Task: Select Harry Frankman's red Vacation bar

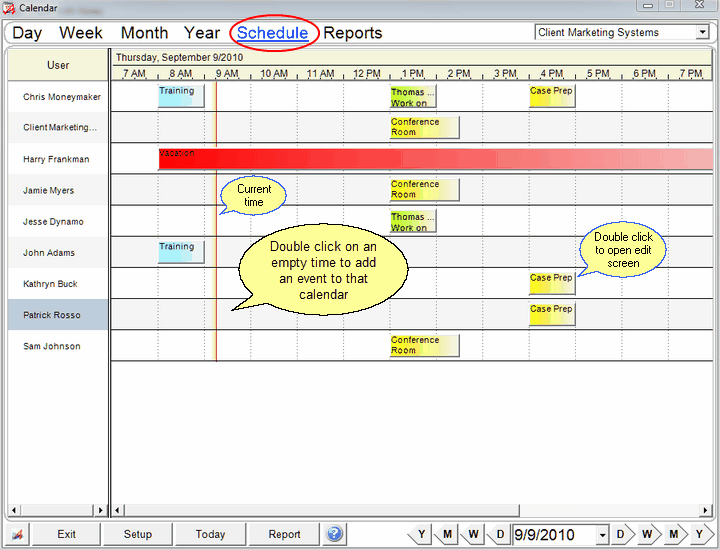Action: tap(435, 159)
